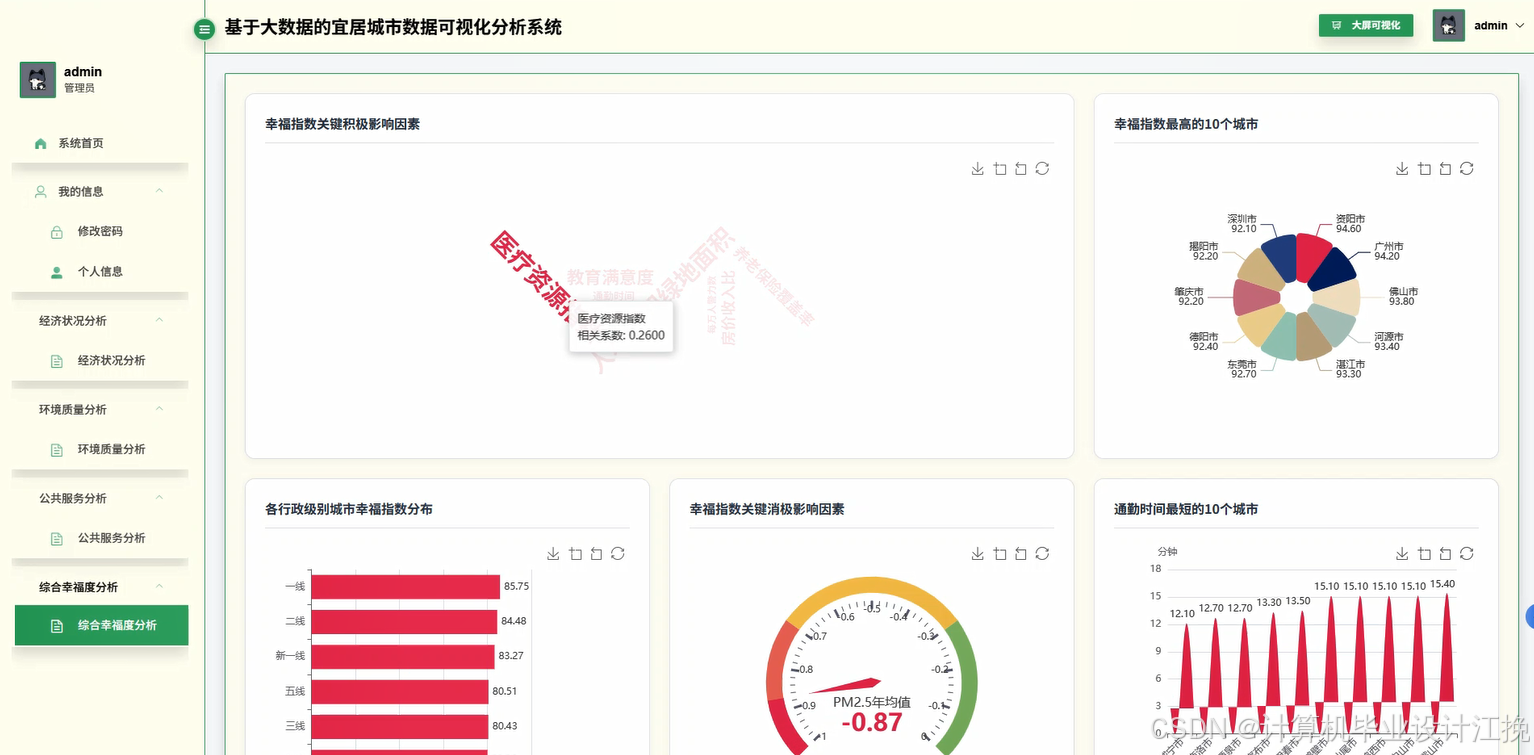Screen dimensions: 1534x755
Task: Click the 80.43 value label for 三线
Action: click(x=505, y=725)
